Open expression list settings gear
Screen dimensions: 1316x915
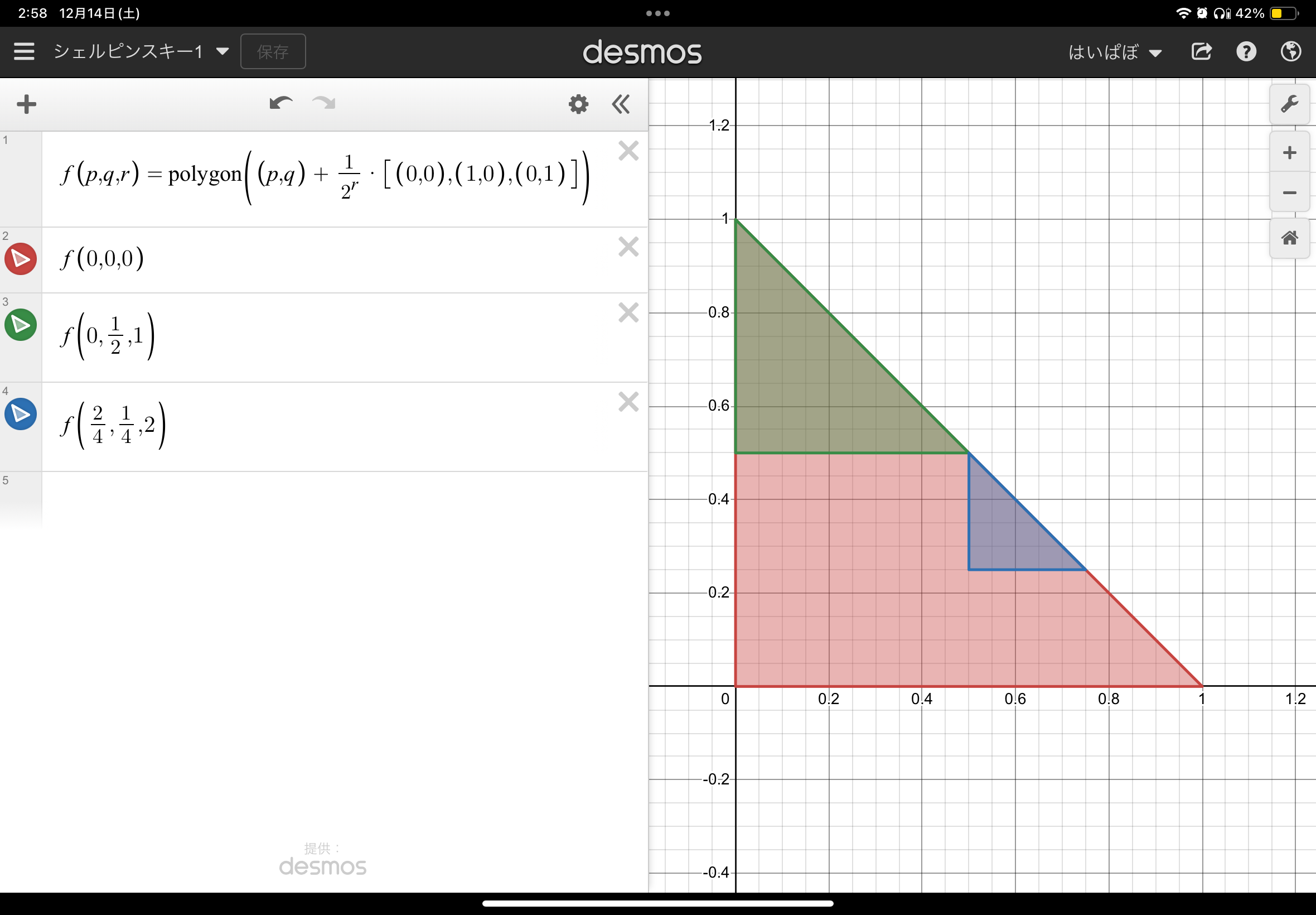point(578,104)
